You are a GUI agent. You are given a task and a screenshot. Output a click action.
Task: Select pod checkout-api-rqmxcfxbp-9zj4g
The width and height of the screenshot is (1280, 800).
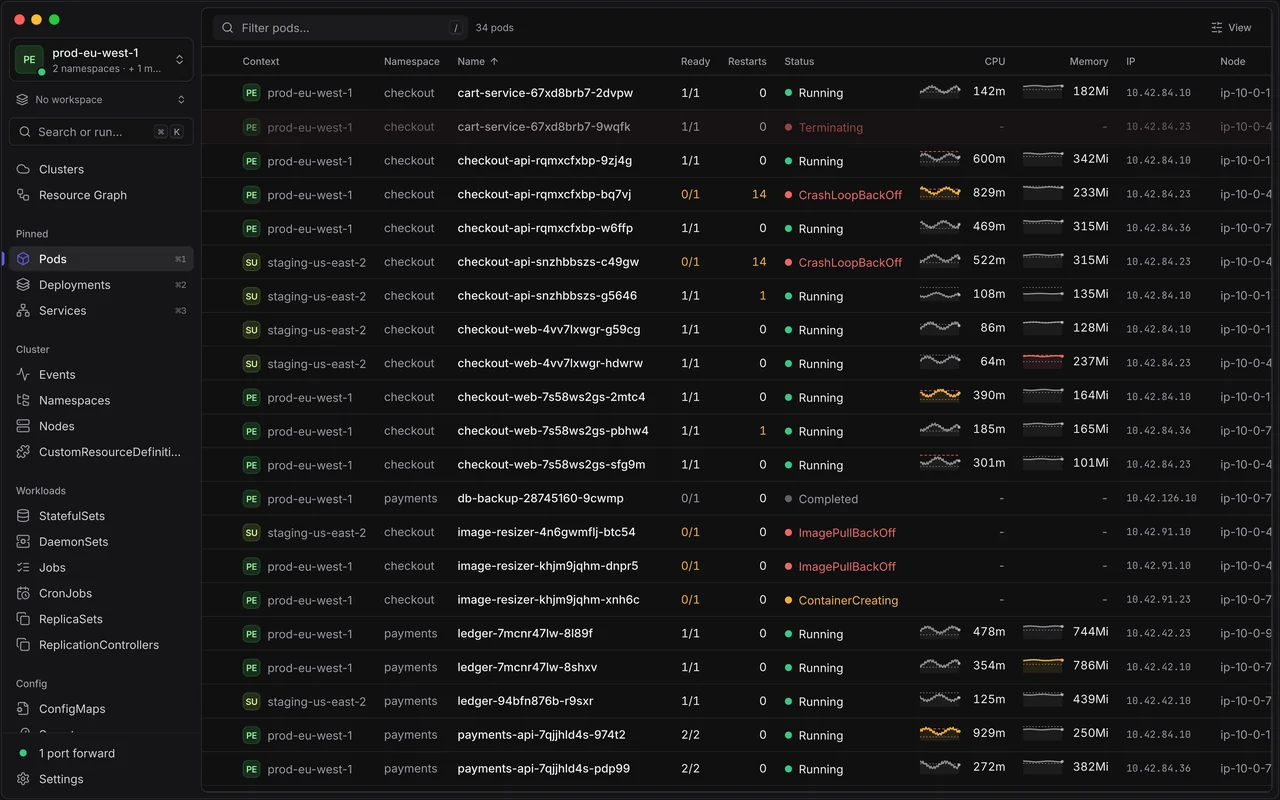coord(545,160)
